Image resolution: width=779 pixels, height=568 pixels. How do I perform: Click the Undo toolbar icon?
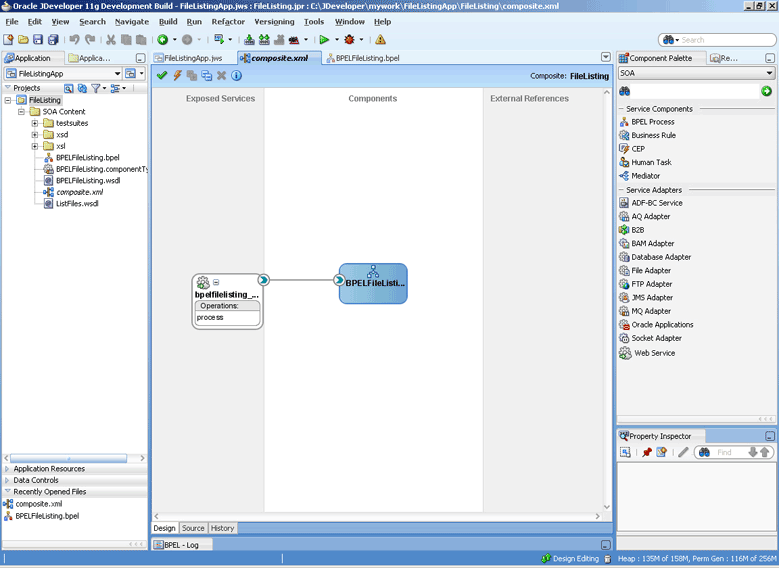pyautogui.click(x=75, y=39)
